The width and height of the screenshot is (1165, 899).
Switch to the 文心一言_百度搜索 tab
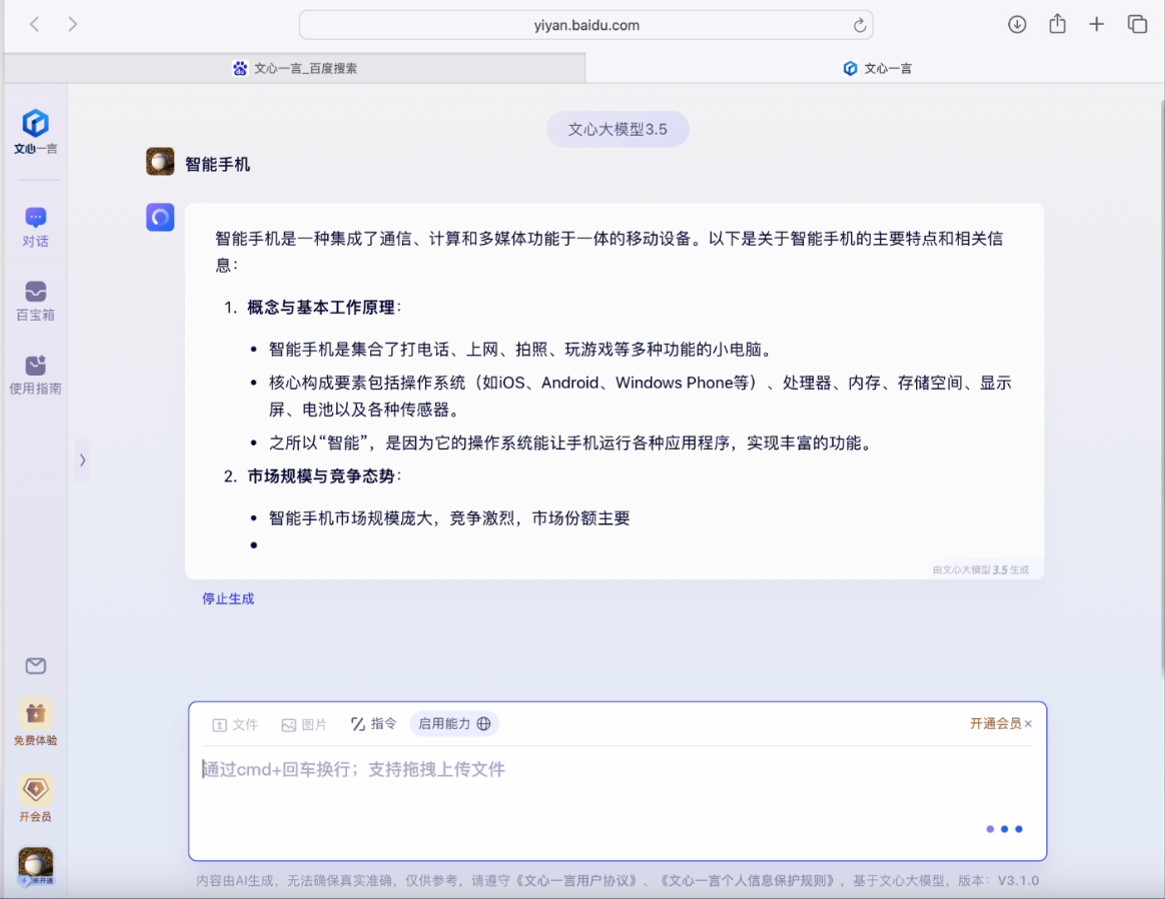[295, 68]
